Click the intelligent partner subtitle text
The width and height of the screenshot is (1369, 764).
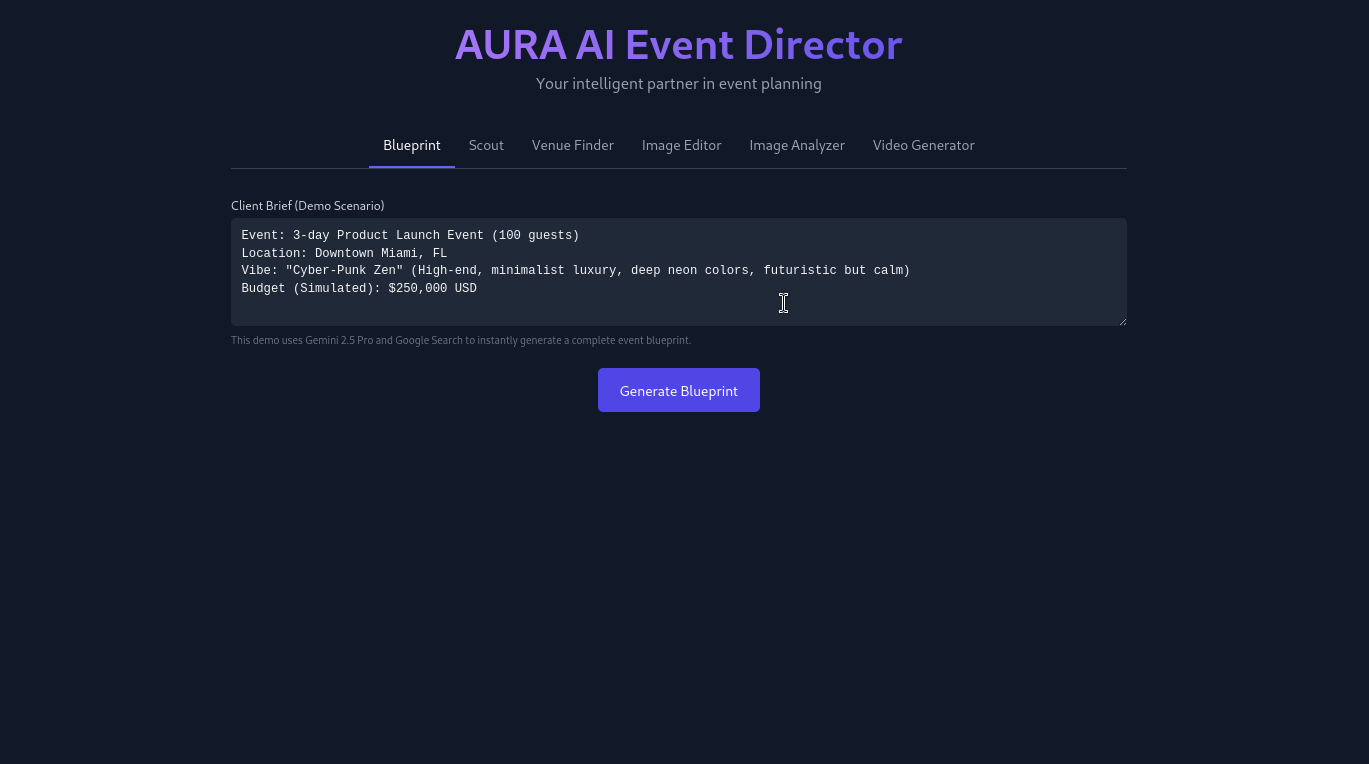678,84
